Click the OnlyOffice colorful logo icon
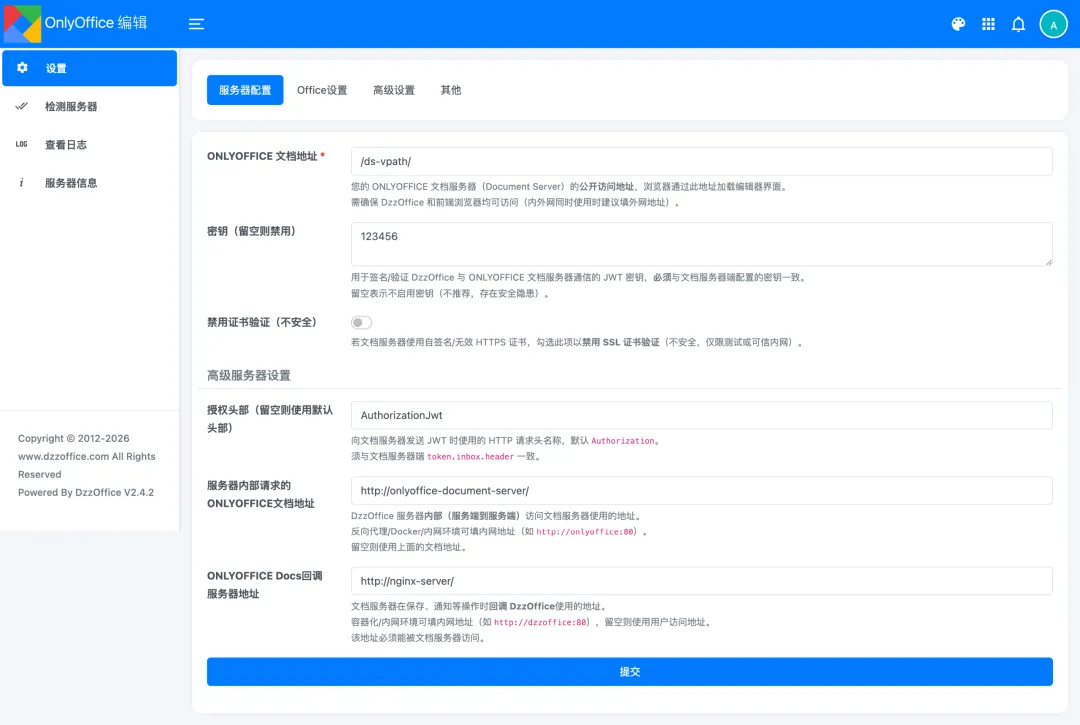Screen dimensions: 1080x725 pos(22,23)
